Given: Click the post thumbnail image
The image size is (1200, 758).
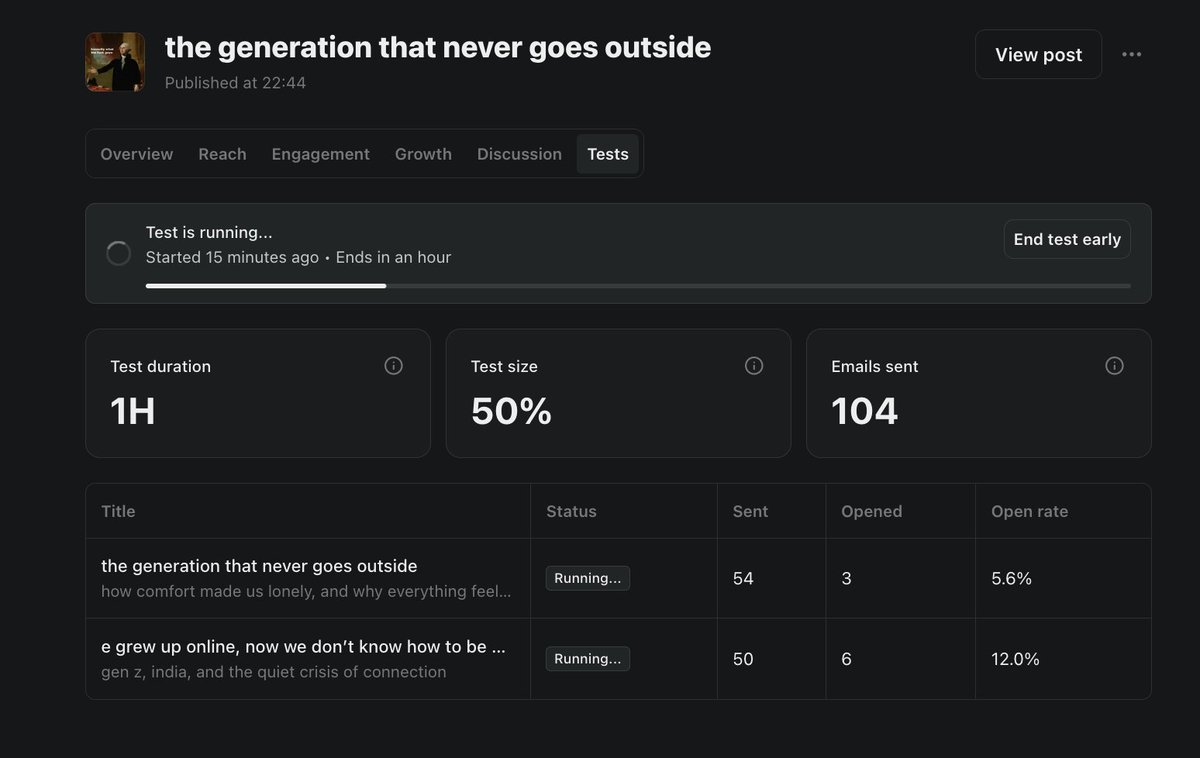Looking at the screenshot, I should click(x=115, y=62).
